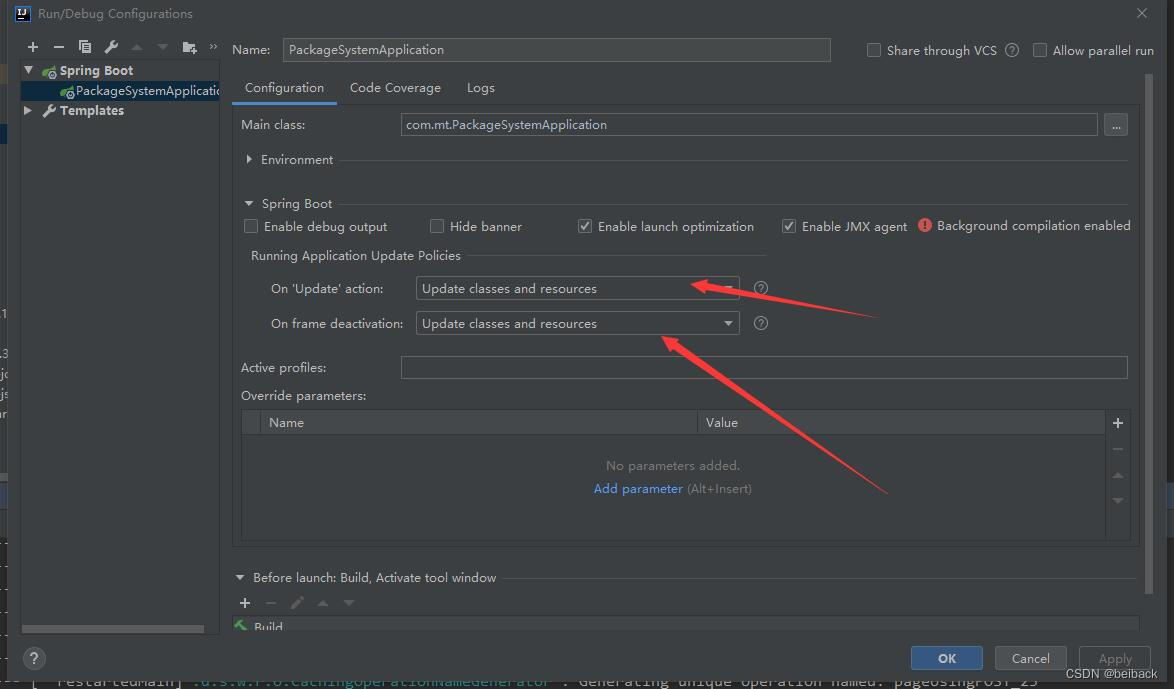Toggle Share through VCS checkbox

point(874,50)
